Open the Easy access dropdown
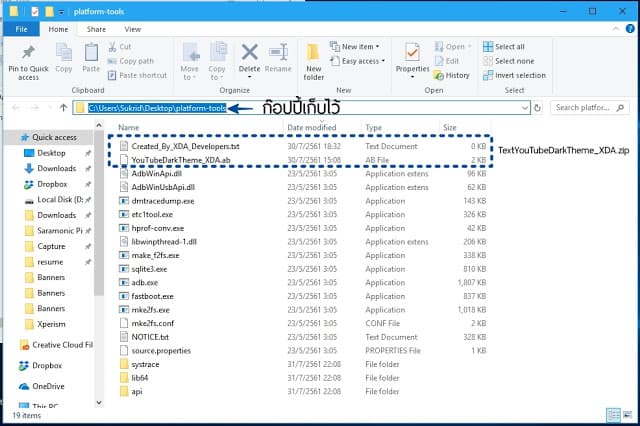640x426 pixels. [358, 61]
